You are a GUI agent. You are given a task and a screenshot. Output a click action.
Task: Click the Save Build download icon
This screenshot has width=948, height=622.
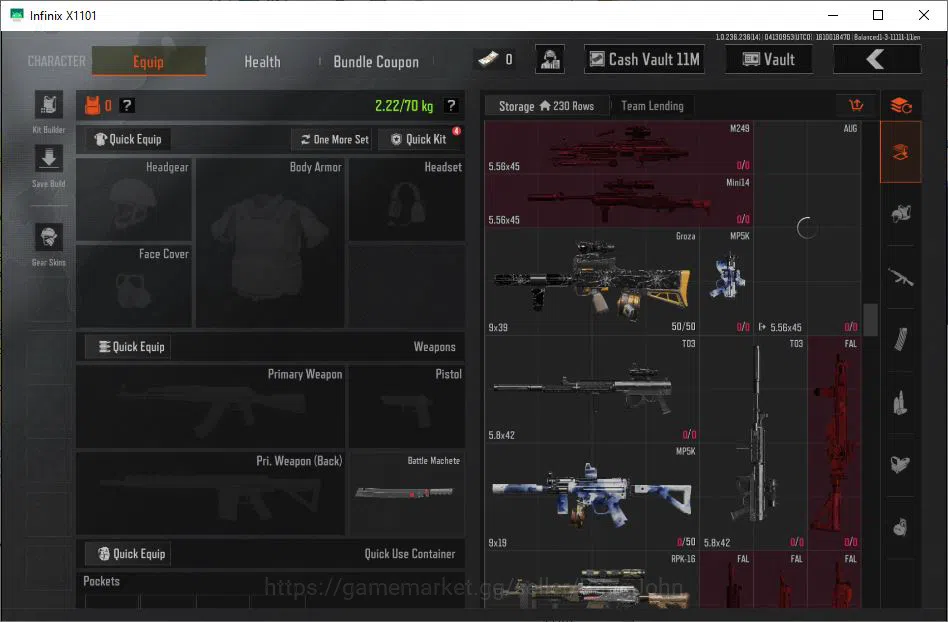(48, 160)
